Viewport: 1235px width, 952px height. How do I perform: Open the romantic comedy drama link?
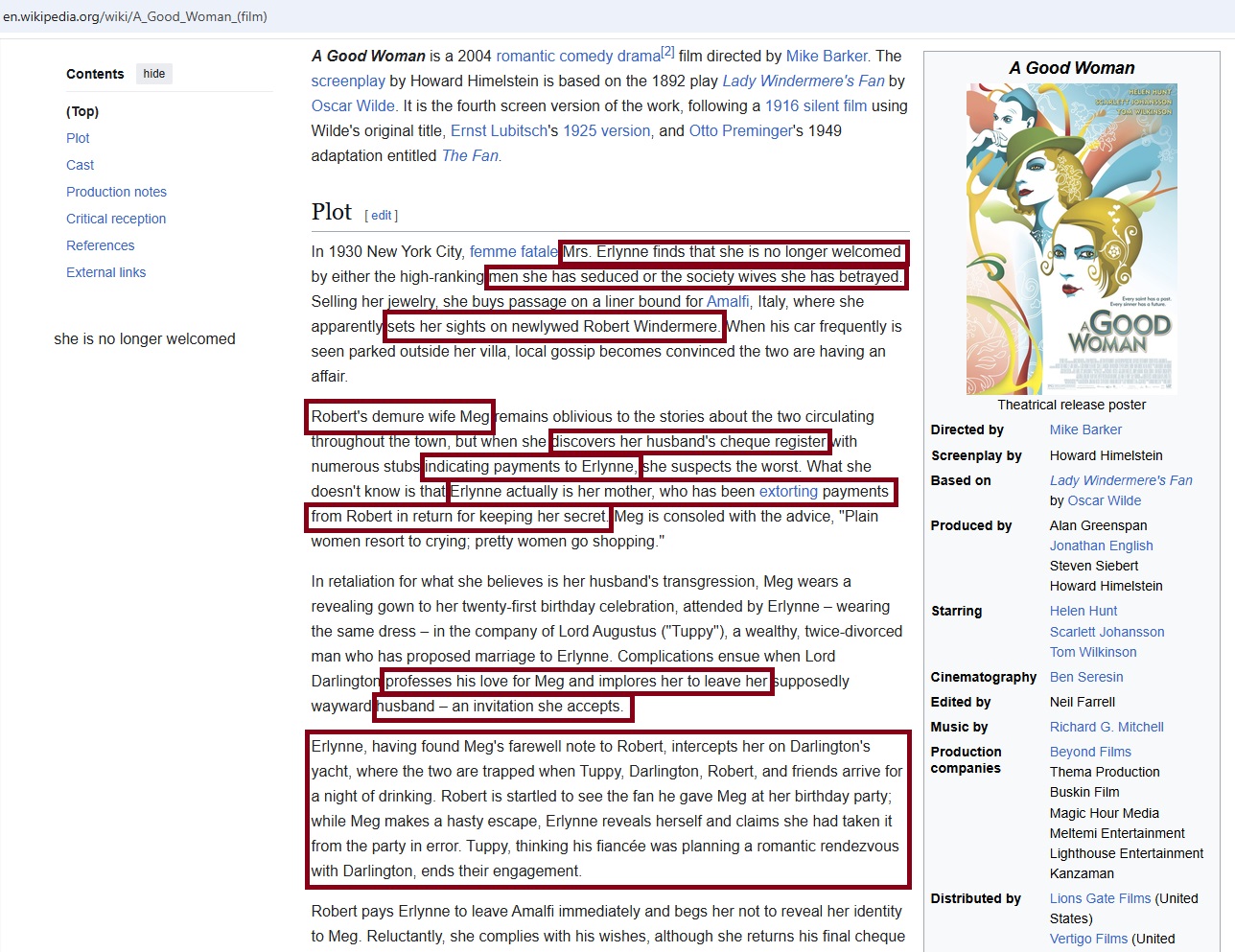pos(578,57)
